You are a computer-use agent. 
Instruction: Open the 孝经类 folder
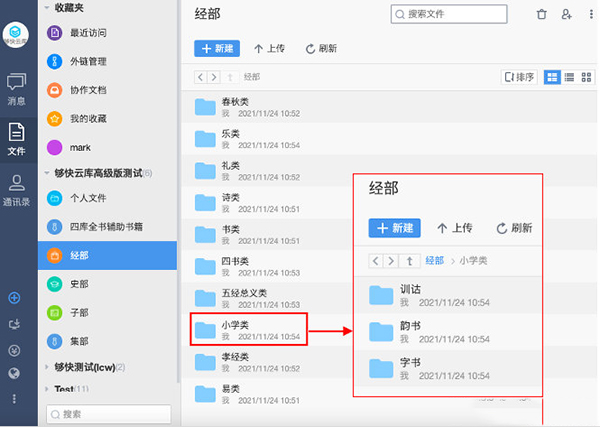(267, 362)
